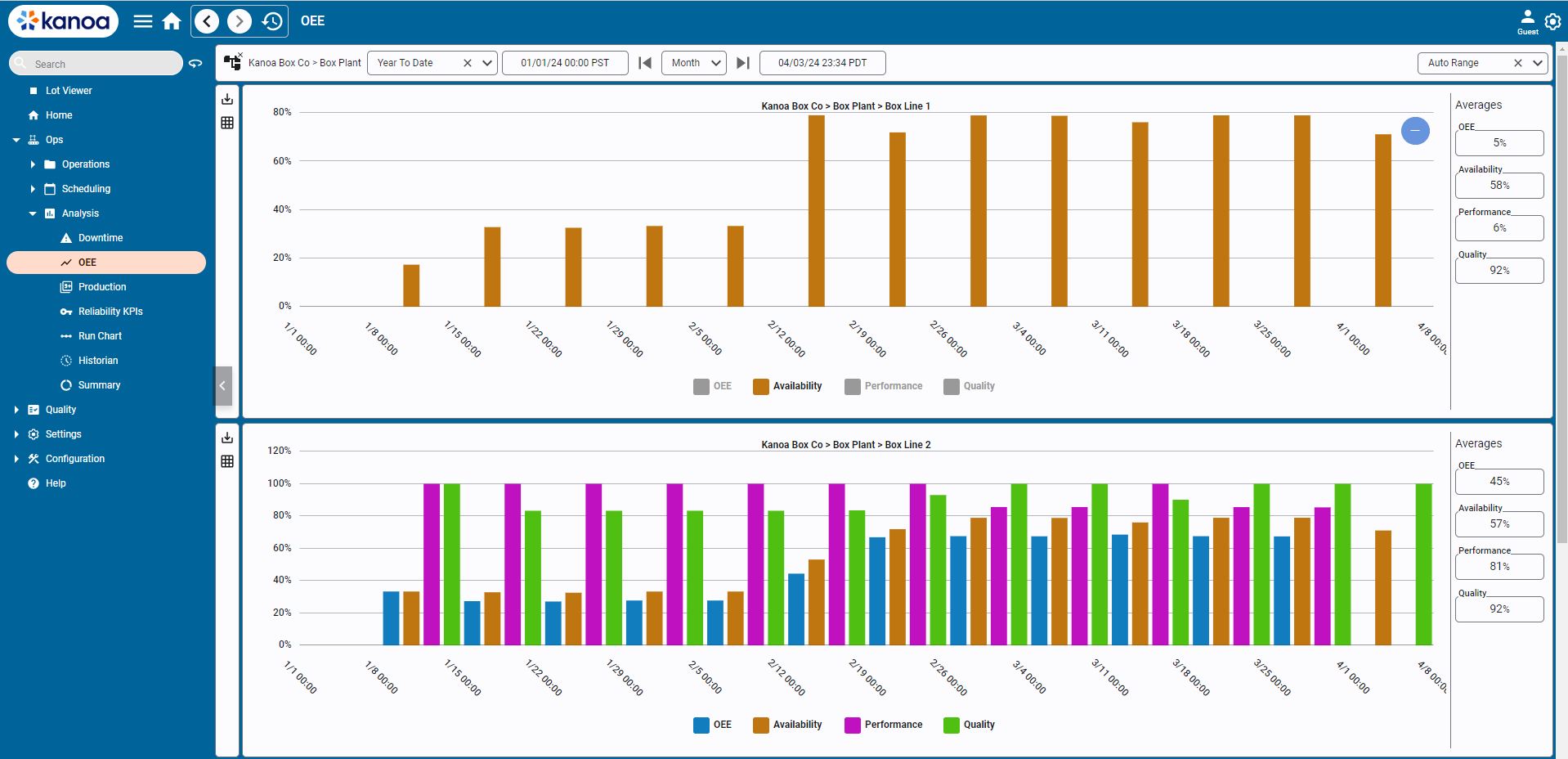Clear the Auto Range selection
Screen dimensions: 1568x759
[1518, 63]
